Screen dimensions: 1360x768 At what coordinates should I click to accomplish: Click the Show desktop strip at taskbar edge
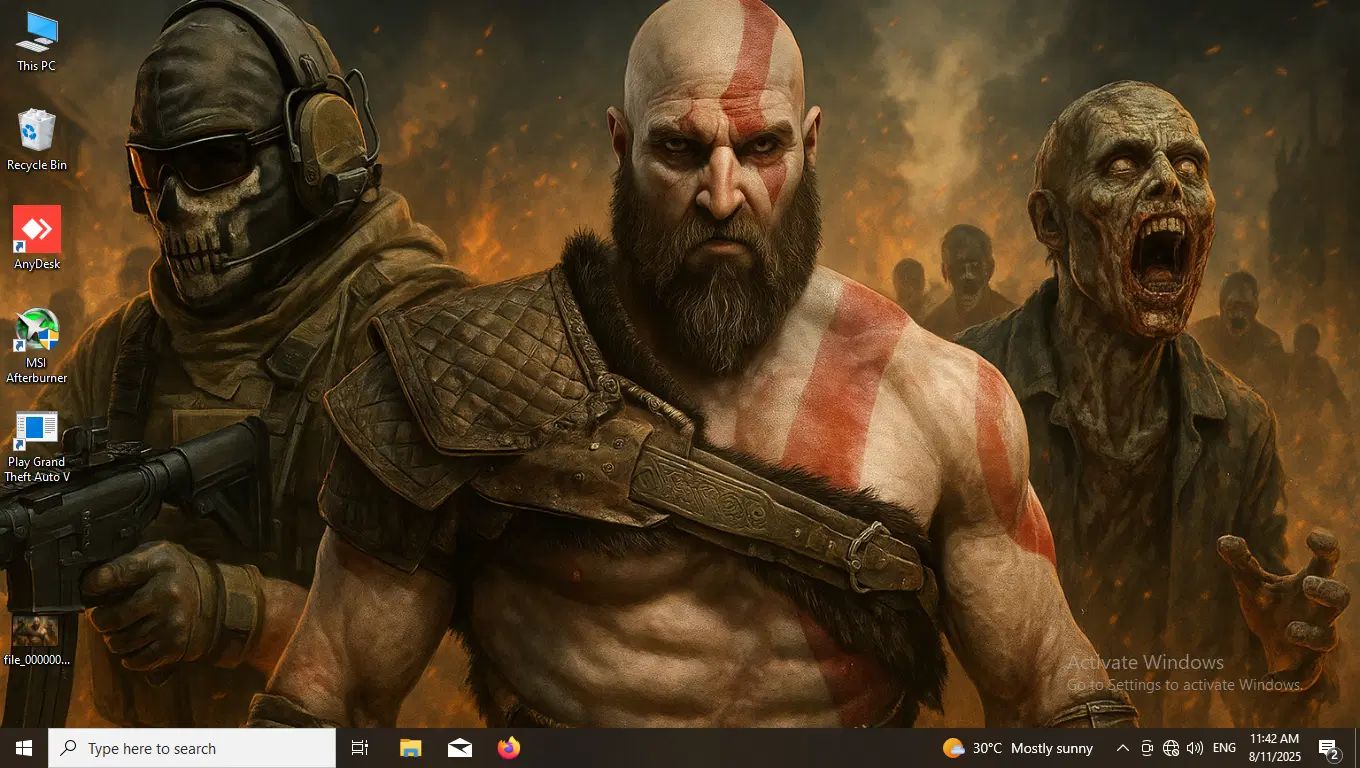coord(1357,748)
